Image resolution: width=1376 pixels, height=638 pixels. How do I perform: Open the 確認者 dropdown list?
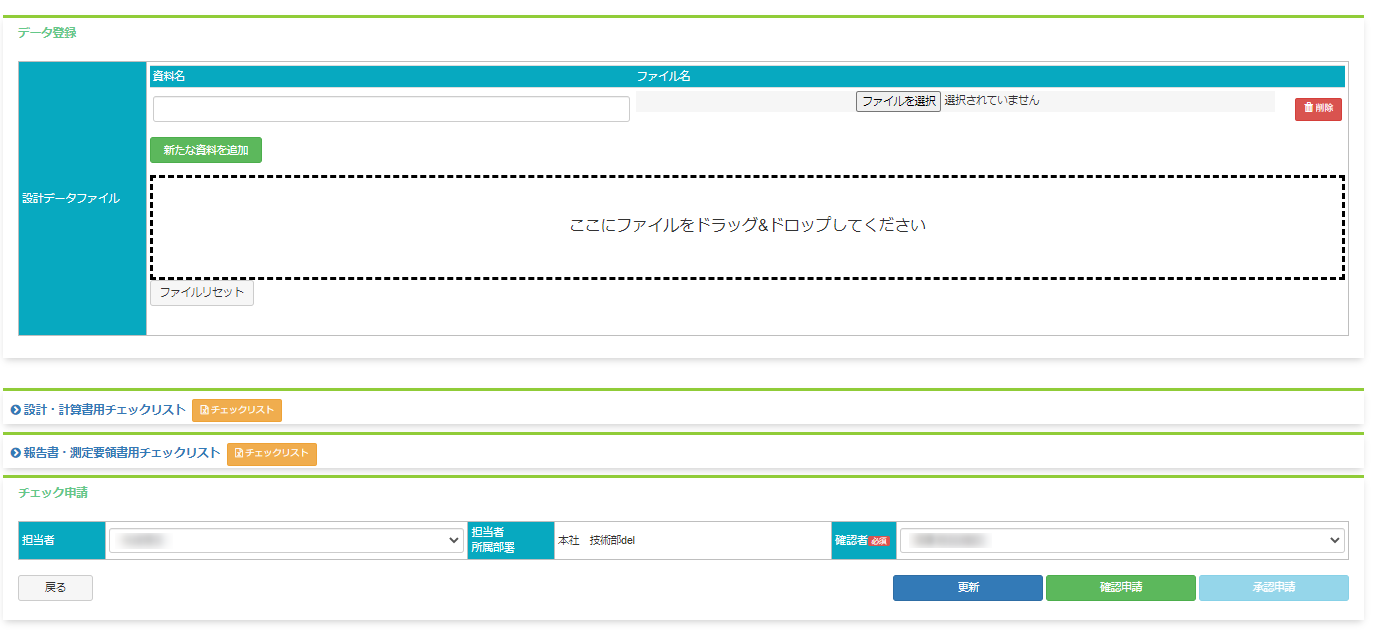click(1121, 540)
